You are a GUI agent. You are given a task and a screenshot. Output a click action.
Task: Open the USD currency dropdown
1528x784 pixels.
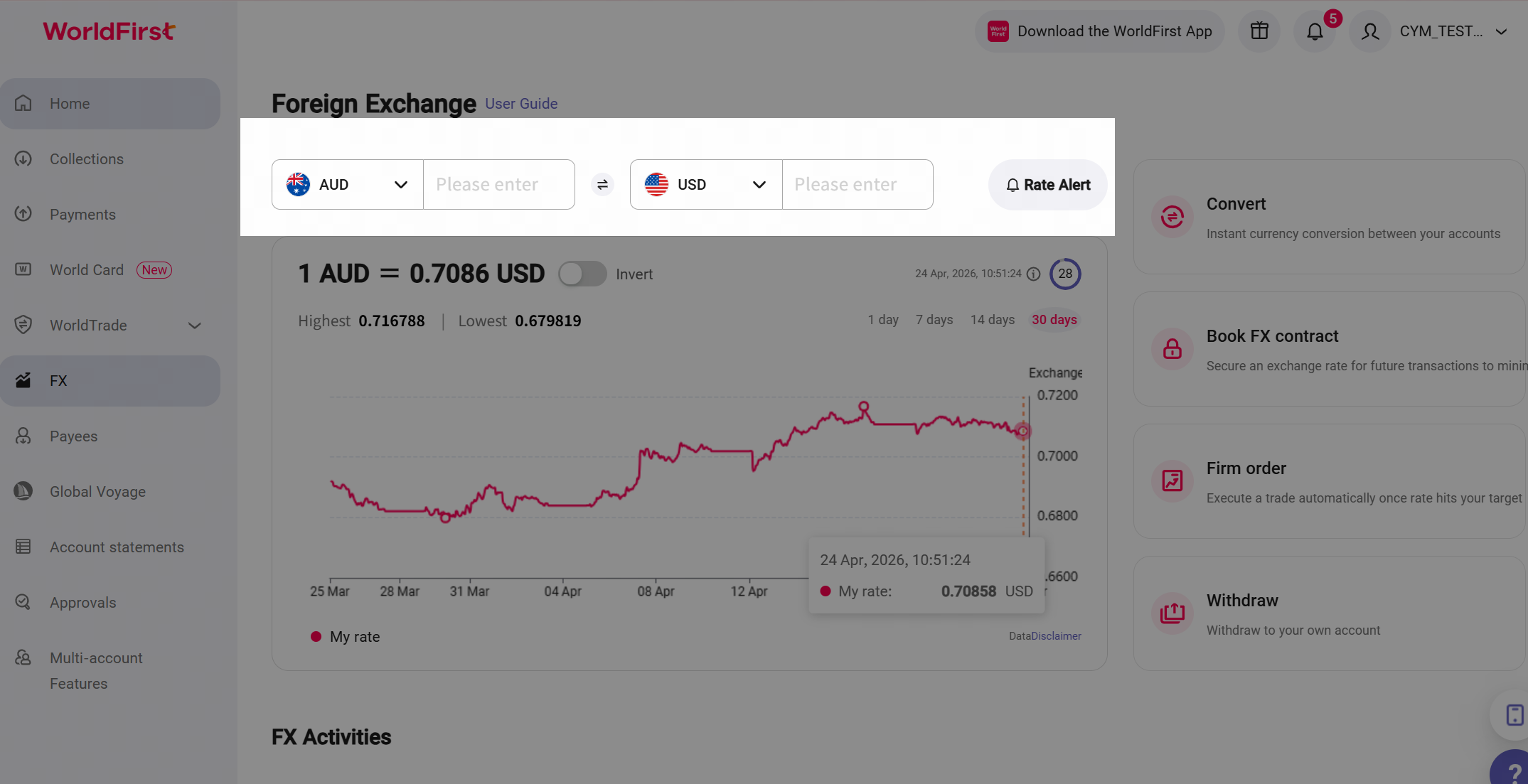tap(706, 185)
